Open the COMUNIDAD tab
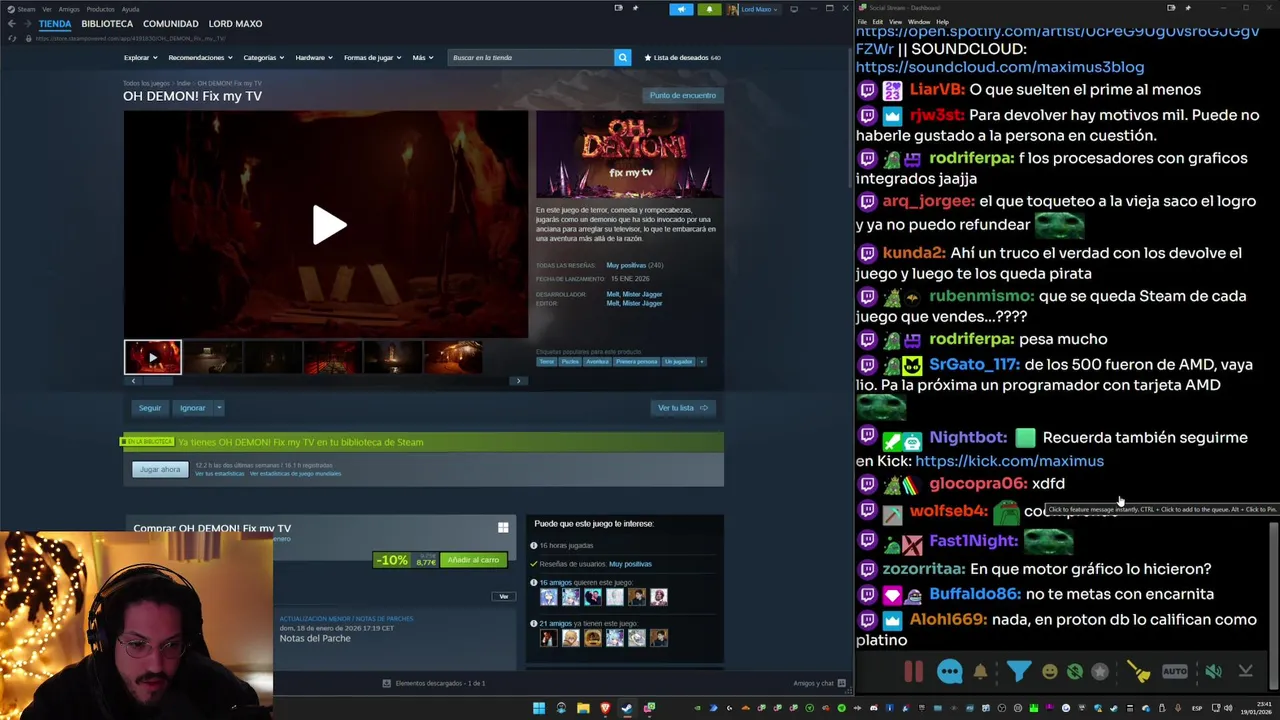 [170, 24]
